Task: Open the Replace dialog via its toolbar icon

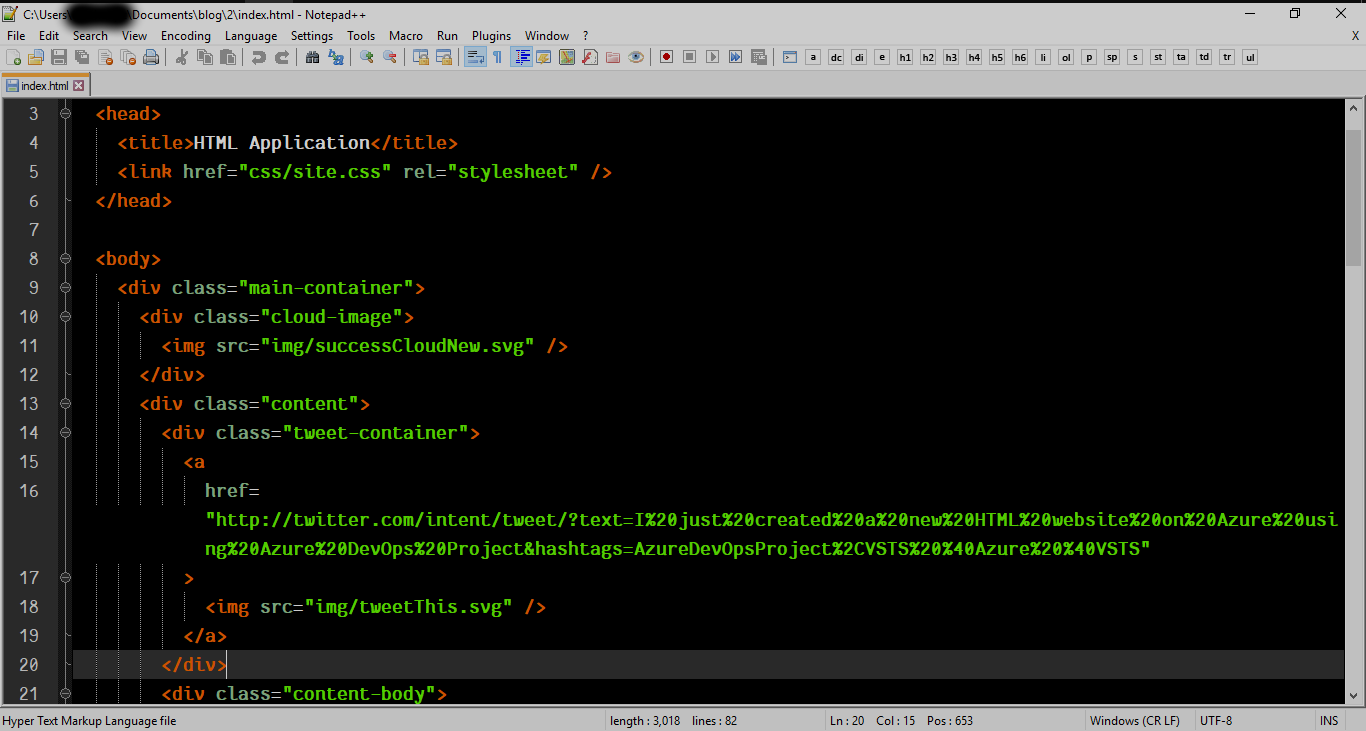Action: (x=335, y=57)
